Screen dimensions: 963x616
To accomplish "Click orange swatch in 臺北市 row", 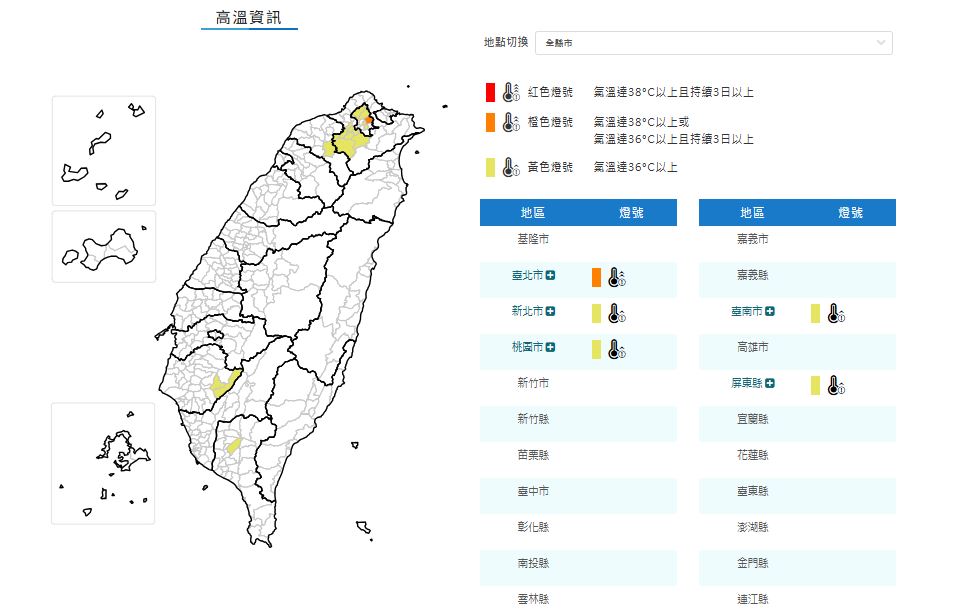I will [596, 277].
